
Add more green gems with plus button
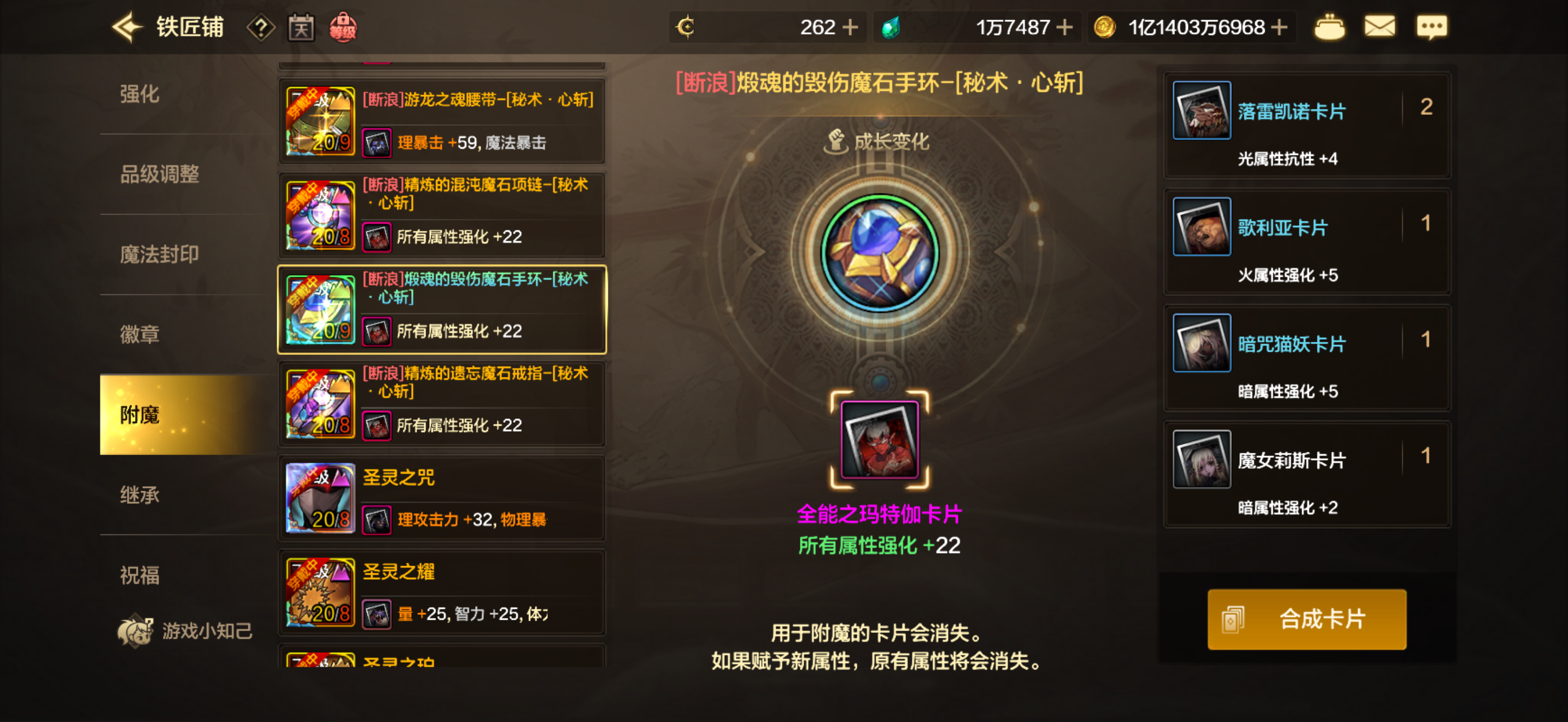pos(1064,27)
